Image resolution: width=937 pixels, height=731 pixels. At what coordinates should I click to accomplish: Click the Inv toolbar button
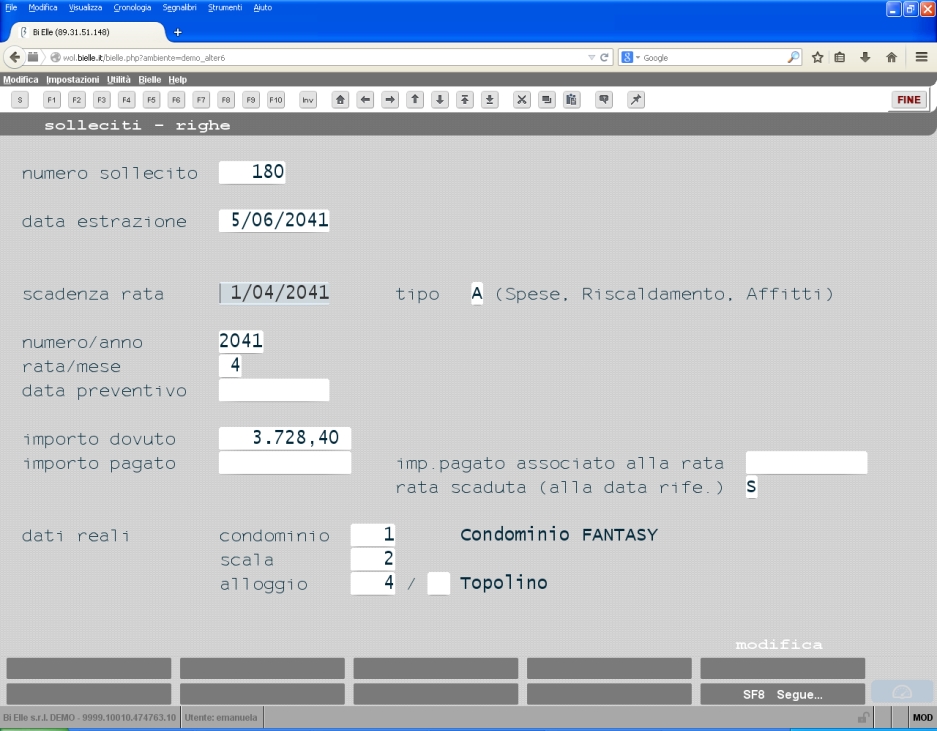coord(308,100)
